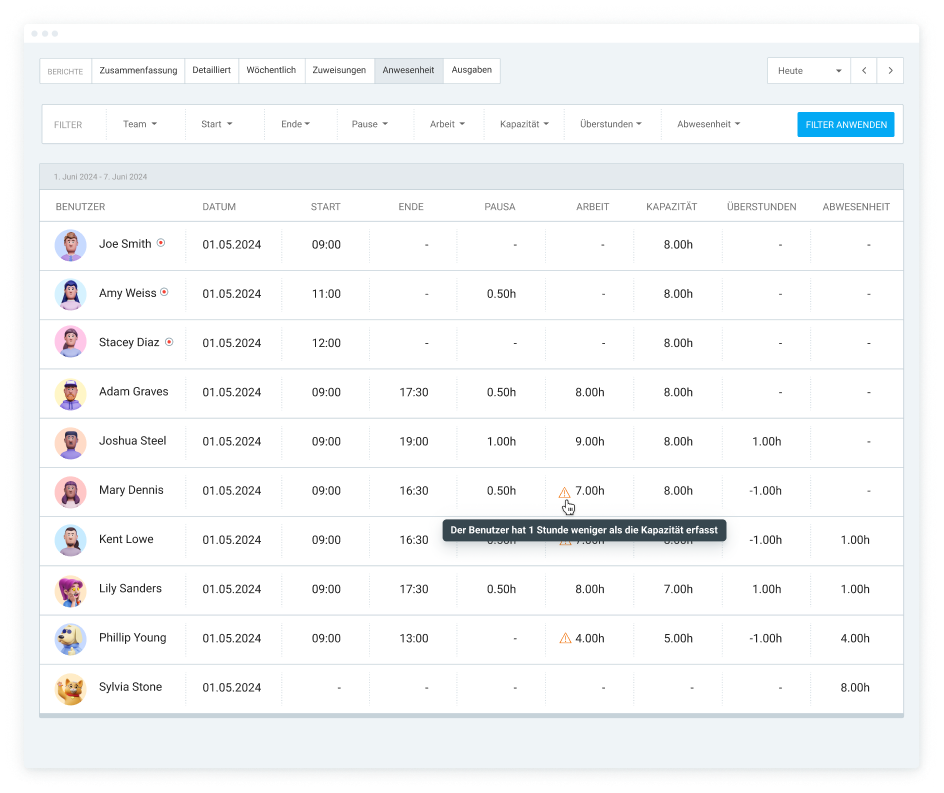This screenshot has width=944, height=793.
Task: Click the Adam Graves user name
Action: [133, 392]
